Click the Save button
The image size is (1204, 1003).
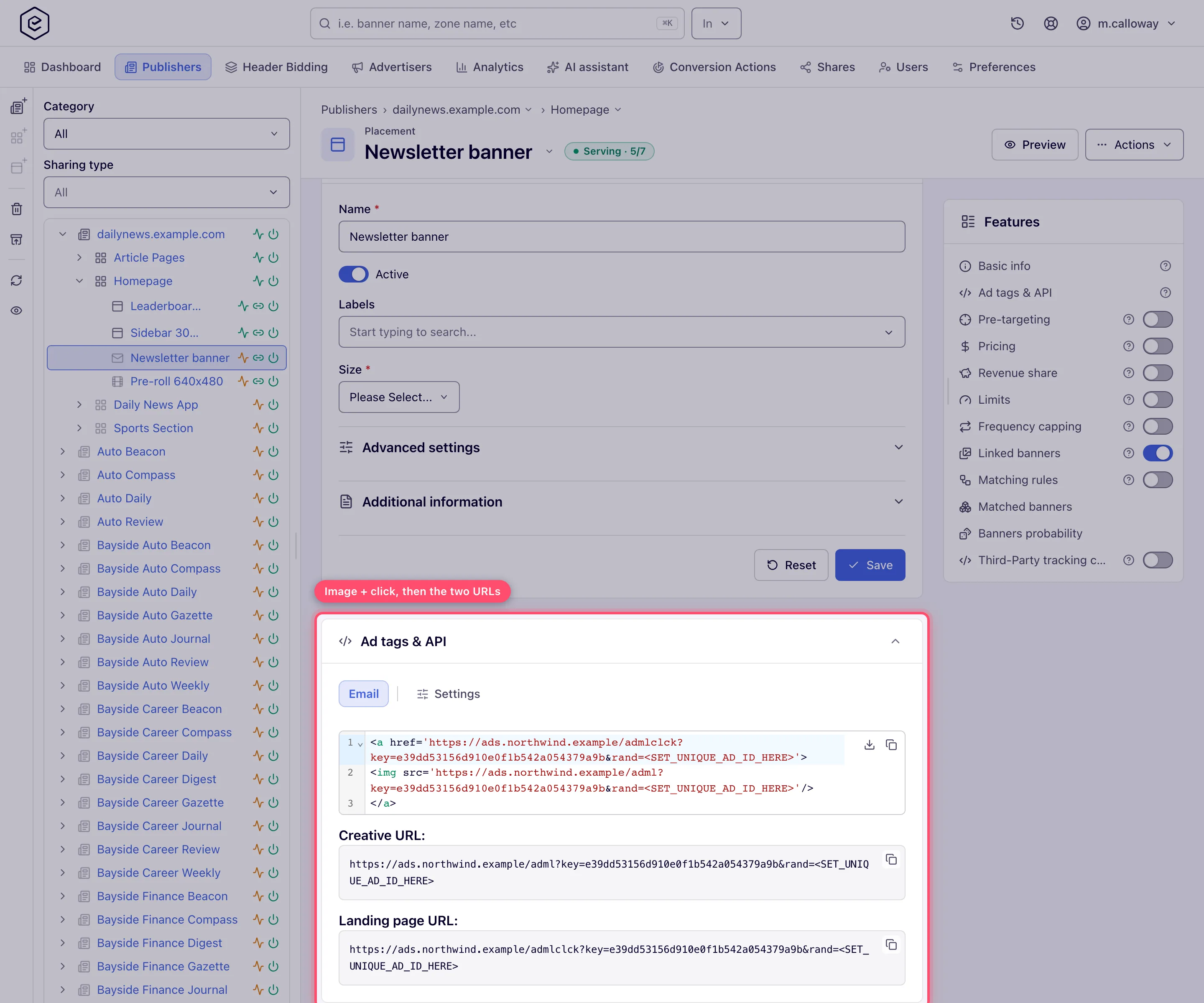click(x=870, y=565)
